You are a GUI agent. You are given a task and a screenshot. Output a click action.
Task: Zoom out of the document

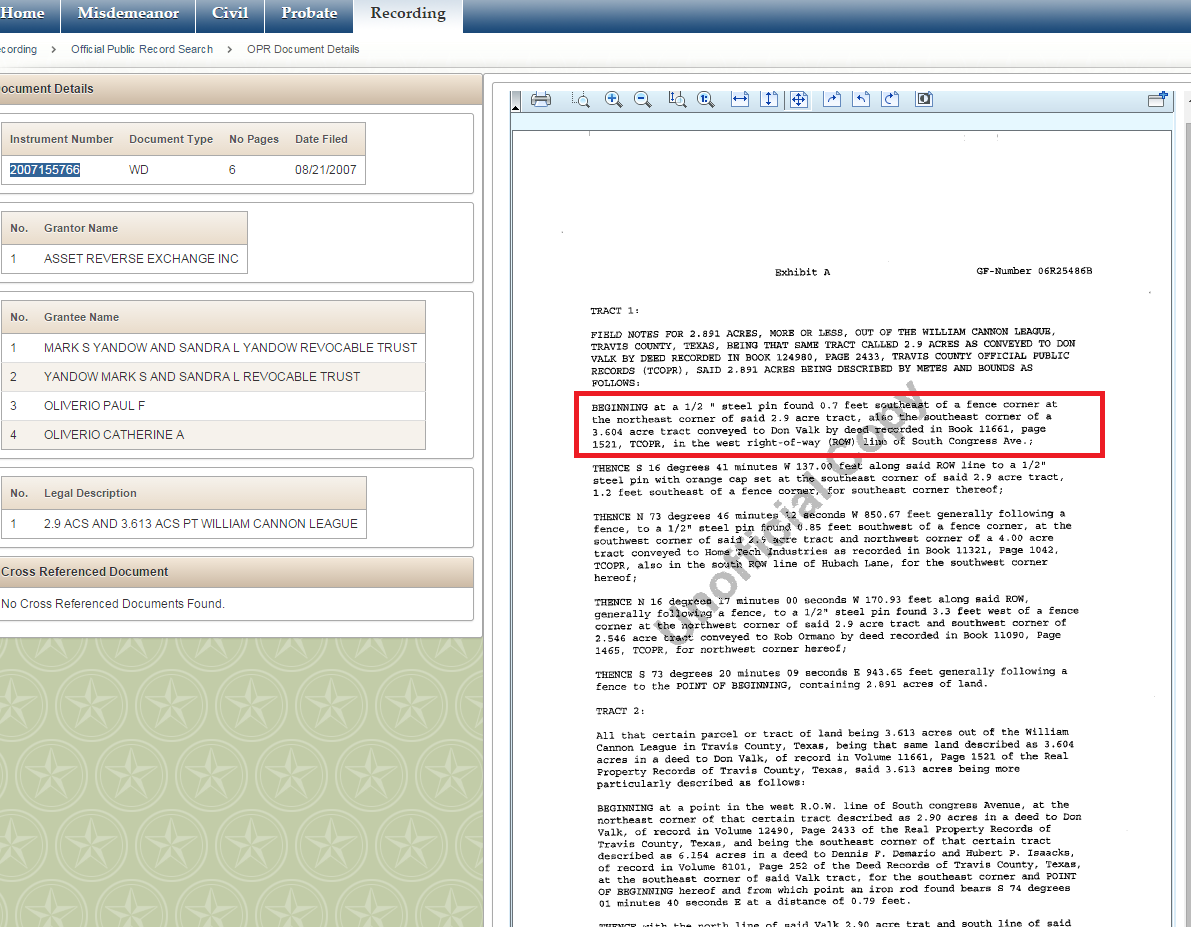tap(643, 99)
